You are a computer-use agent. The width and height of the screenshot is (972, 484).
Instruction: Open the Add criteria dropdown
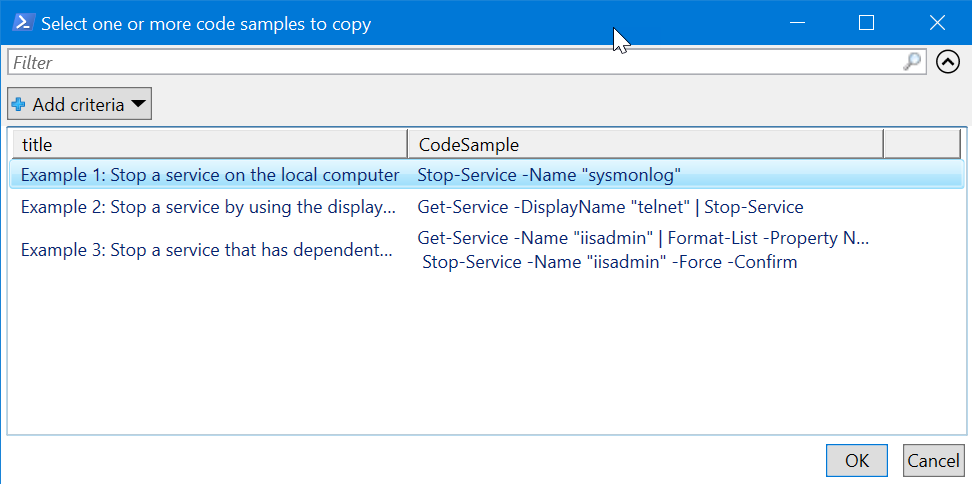[79, 104]
